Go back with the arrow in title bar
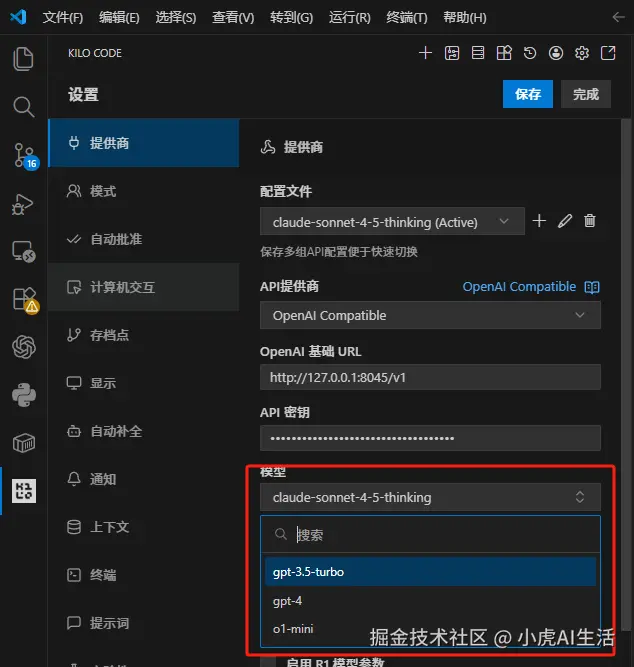 (618, 17)
